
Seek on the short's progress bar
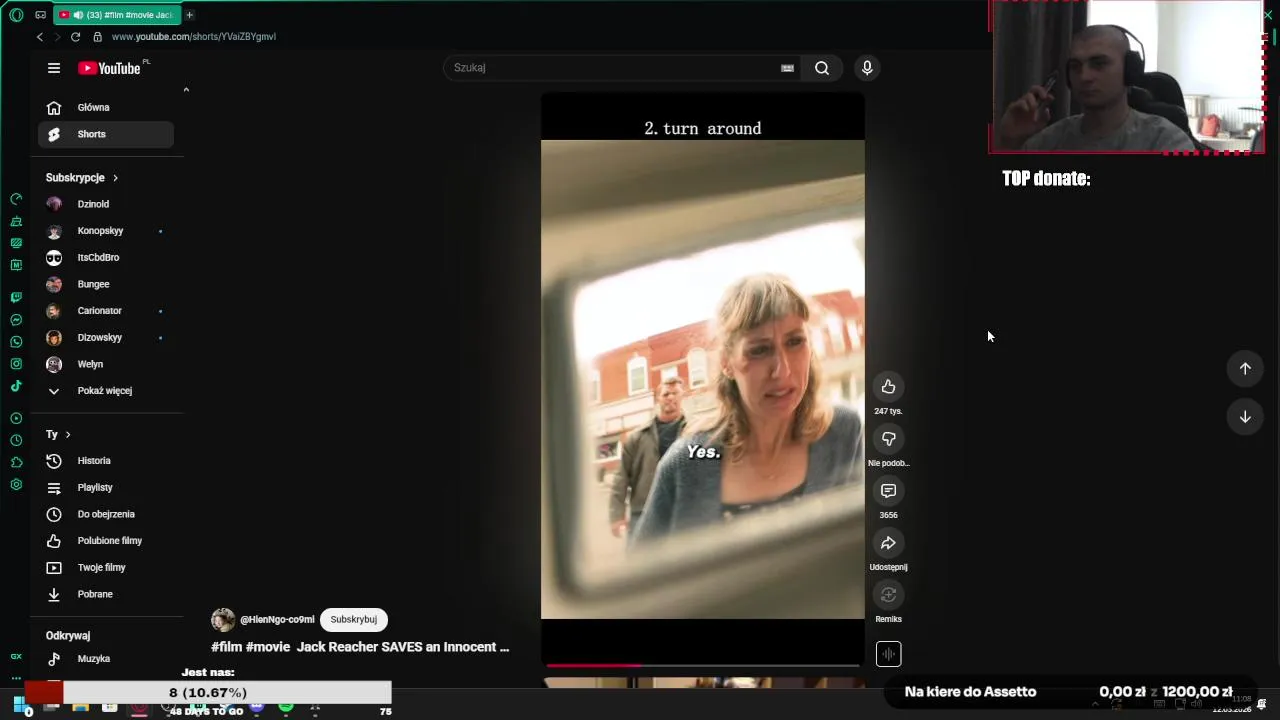click(x=702, y=665)
